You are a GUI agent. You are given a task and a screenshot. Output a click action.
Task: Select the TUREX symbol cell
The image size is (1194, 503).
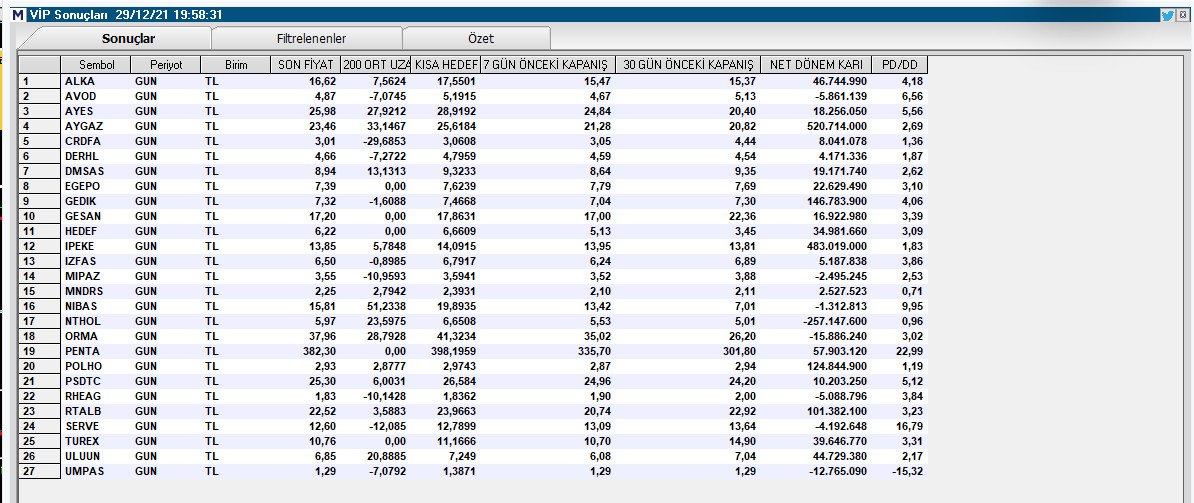95,441
